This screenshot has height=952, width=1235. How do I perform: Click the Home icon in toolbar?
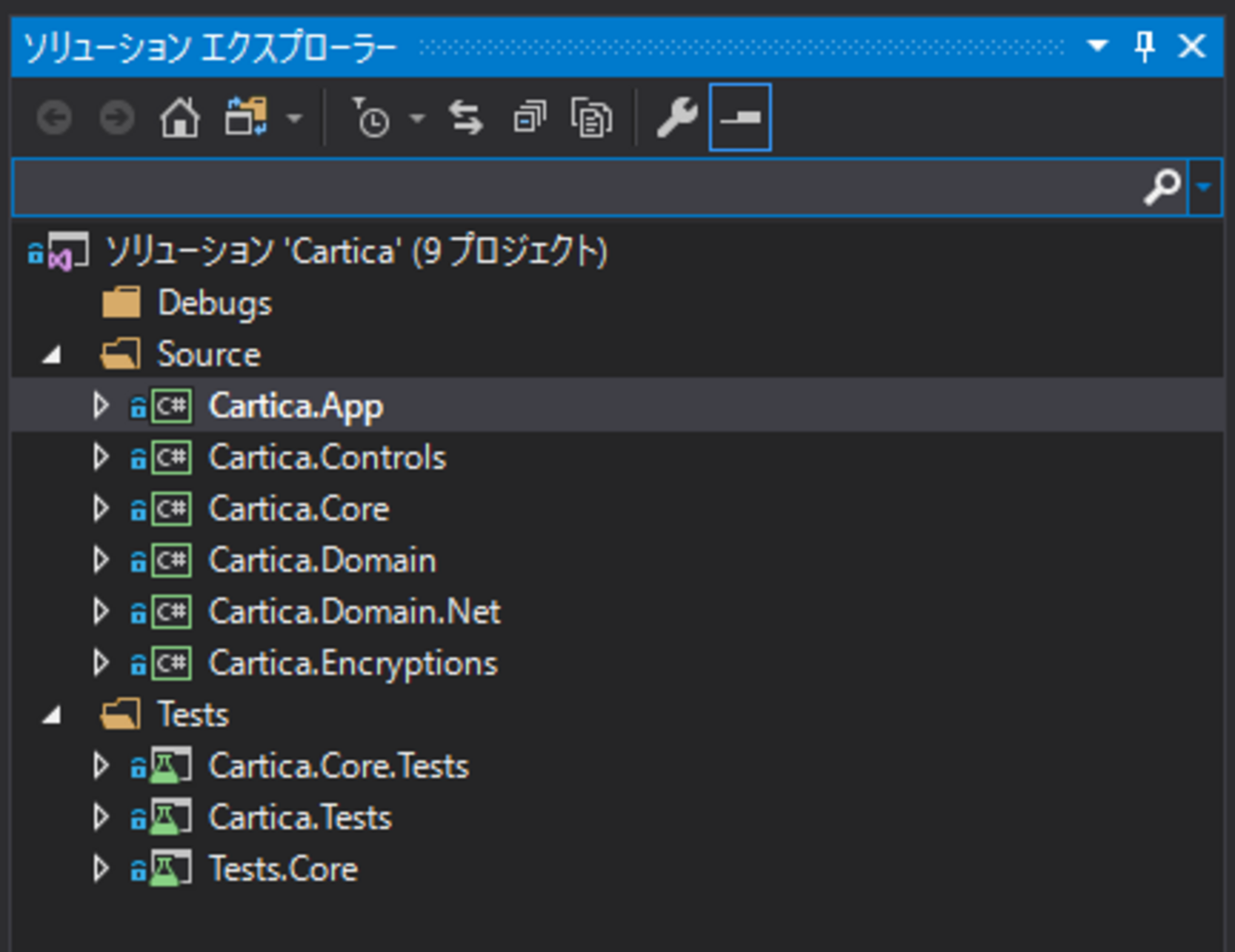[180, 119]
